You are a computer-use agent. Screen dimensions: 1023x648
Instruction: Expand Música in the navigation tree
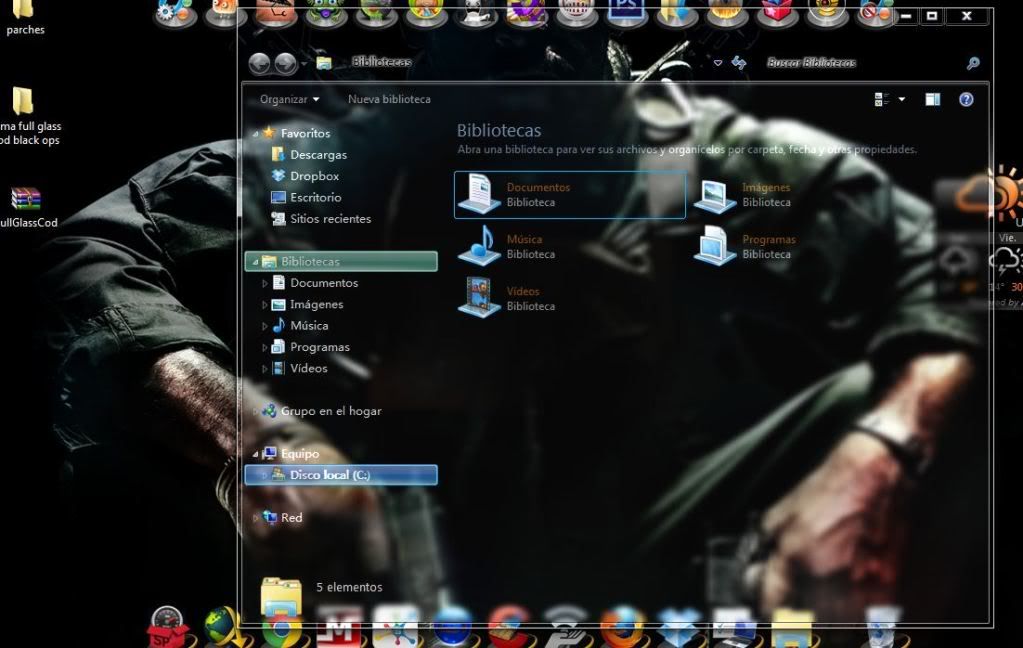pos(264,326)
